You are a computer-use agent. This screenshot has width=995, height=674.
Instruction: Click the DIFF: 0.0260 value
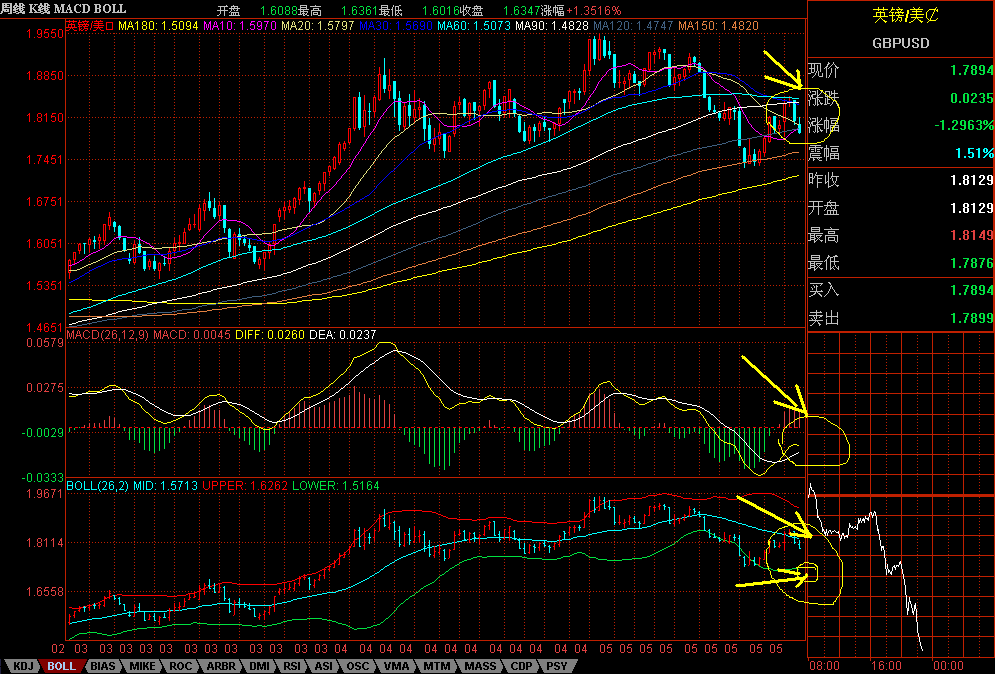point(270,334)
